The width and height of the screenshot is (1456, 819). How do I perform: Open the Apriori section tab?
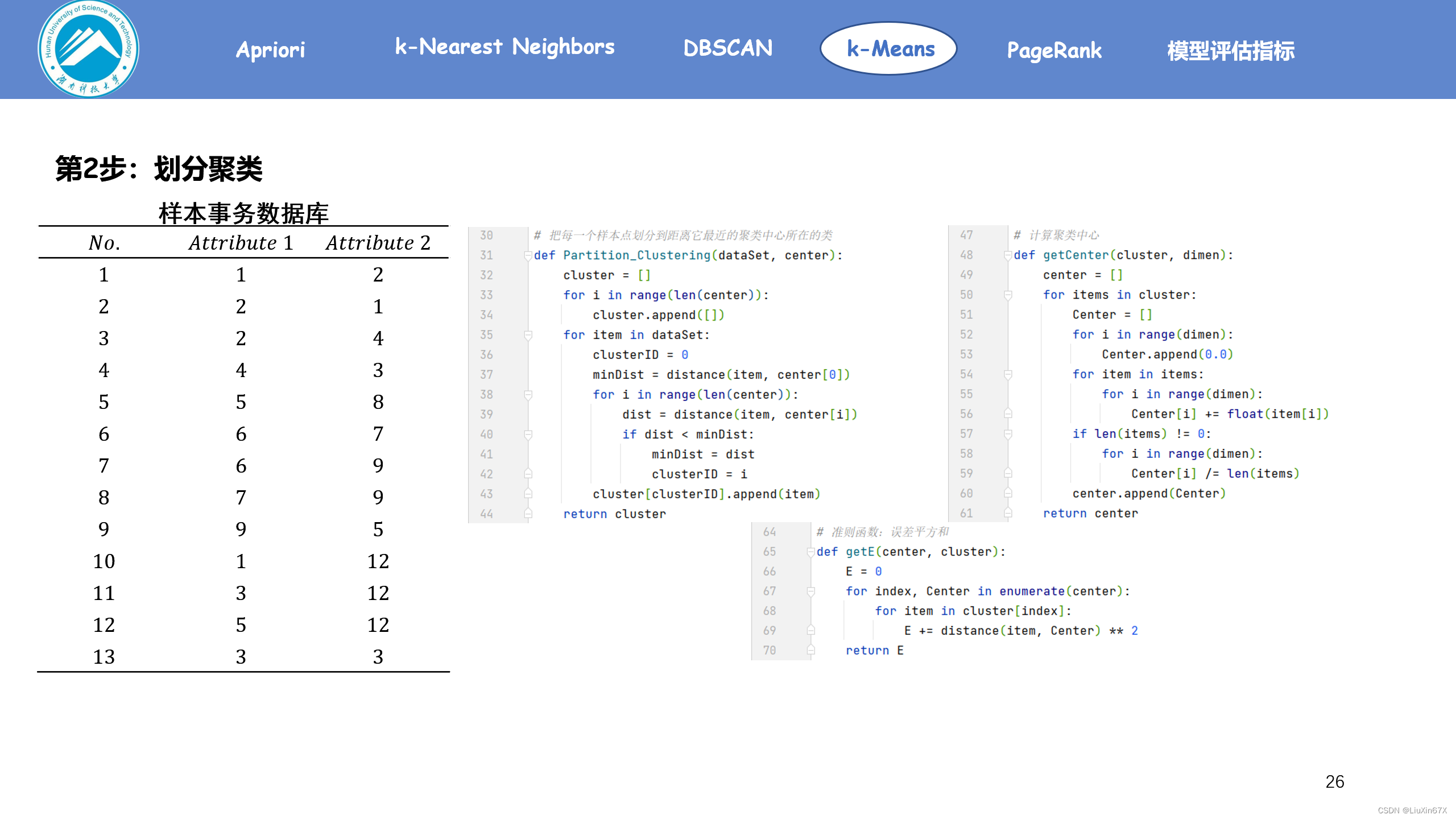(270, 50)
